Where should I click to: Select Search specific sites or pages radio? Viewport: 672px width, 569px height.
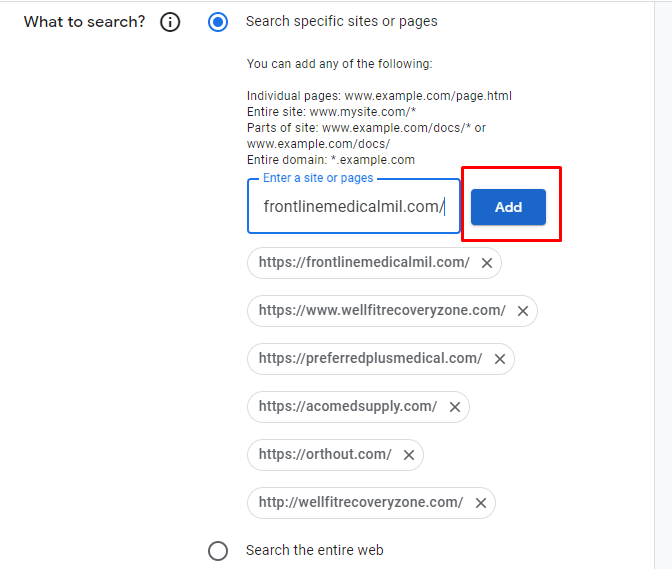[218, 22]
